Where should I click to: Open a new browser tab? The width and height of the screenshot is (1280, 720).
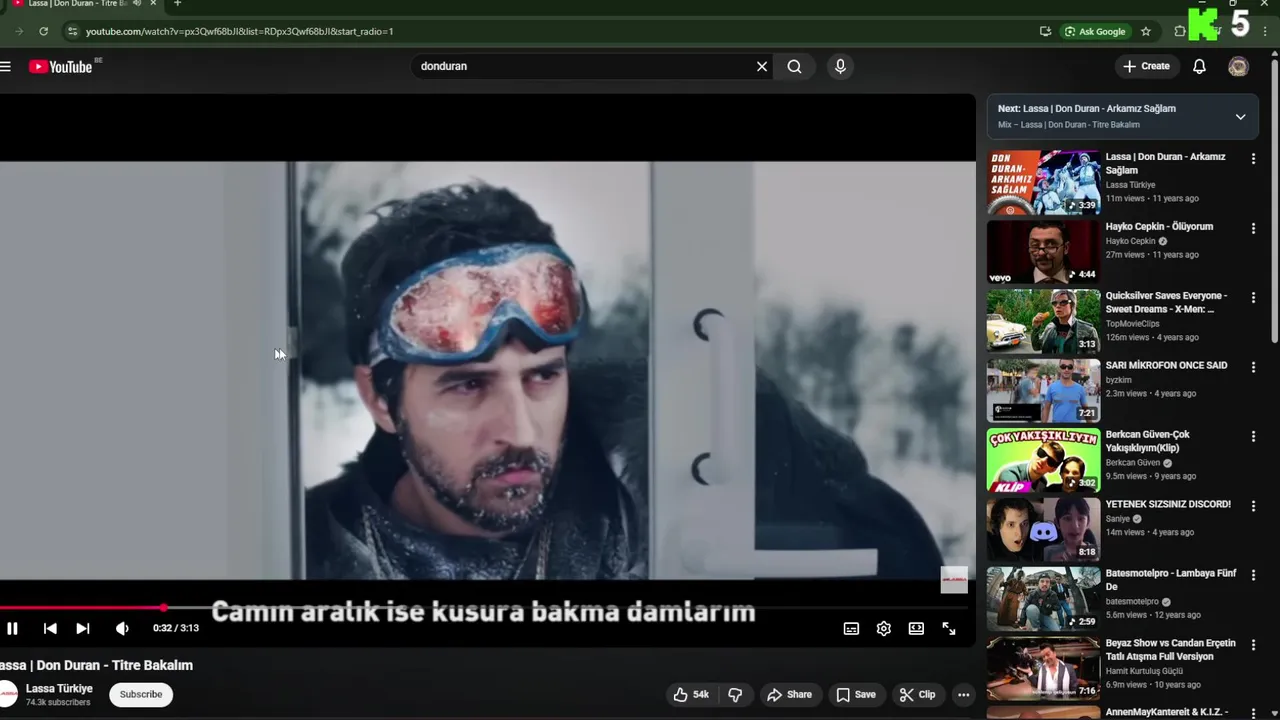(177, 4)
